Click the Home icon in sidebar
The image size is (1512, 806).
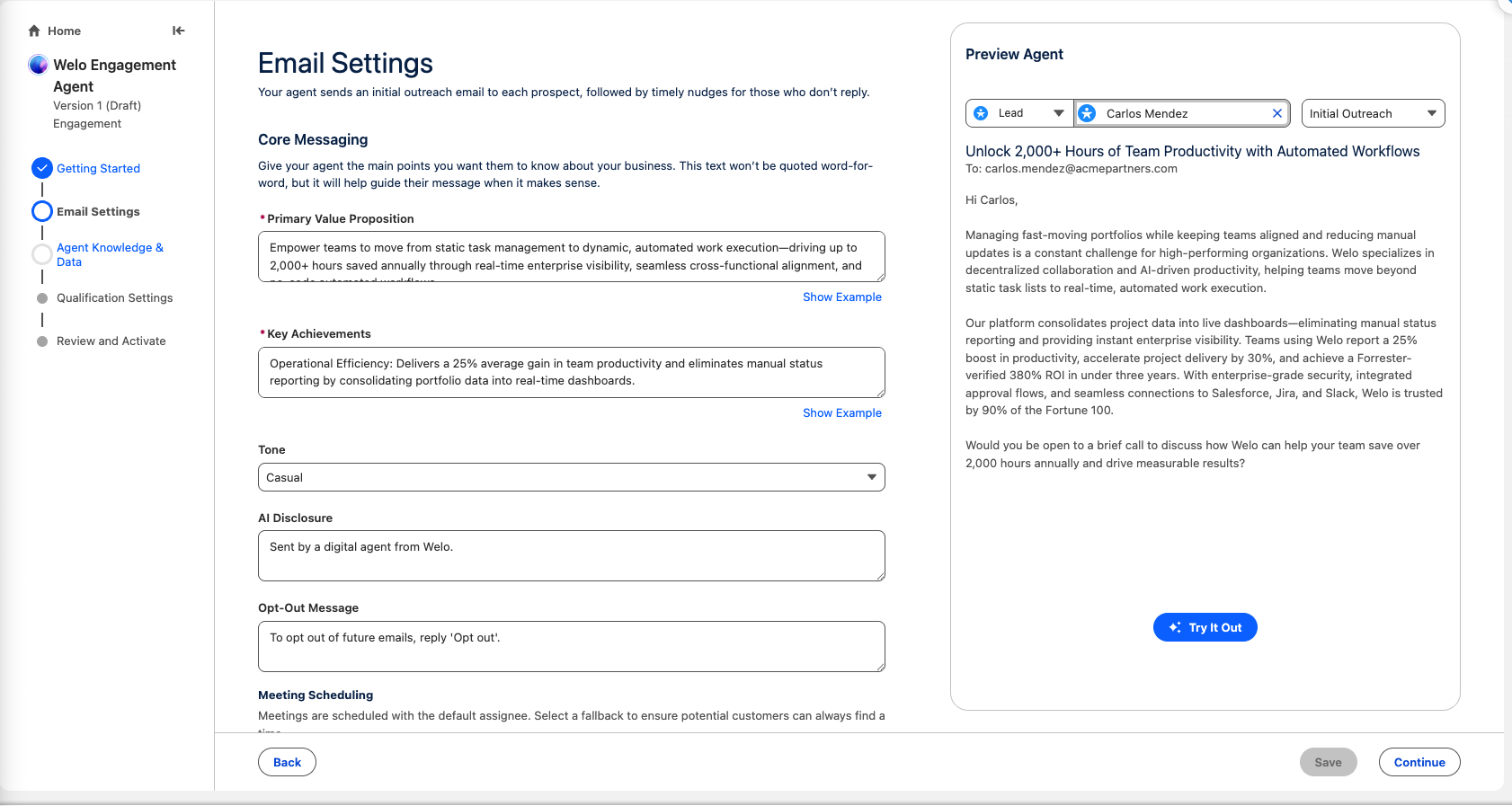pyautogui.click(x=34, y=31)
